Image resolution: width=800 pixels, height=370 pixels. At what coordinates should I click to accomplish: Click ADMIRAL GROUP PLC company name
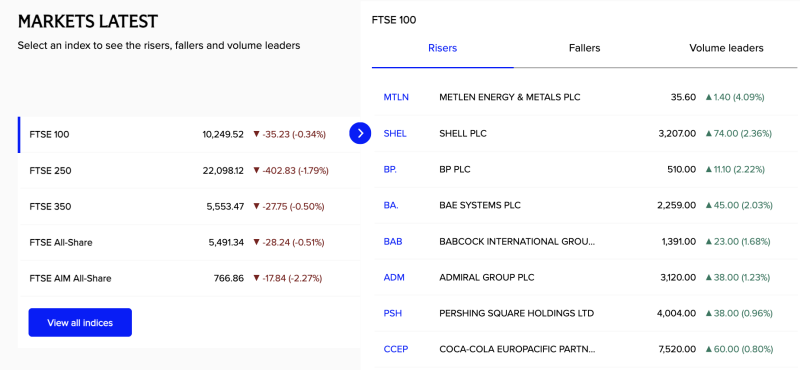click(x=487, y=278)
